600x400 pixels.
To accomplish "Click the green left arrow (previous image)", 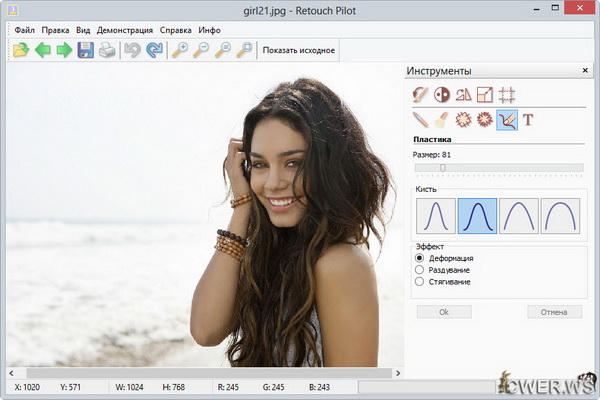I will click(x=43, y=50).
